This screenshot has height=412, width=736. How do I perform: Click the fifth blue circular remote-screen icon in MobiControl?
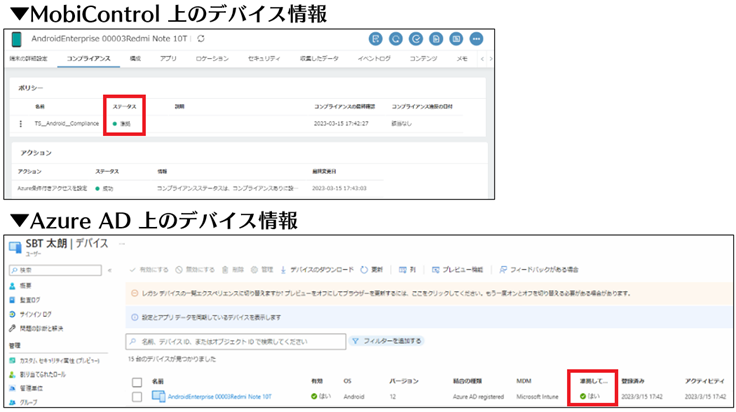pyautogui.click(x=456, y=39)
